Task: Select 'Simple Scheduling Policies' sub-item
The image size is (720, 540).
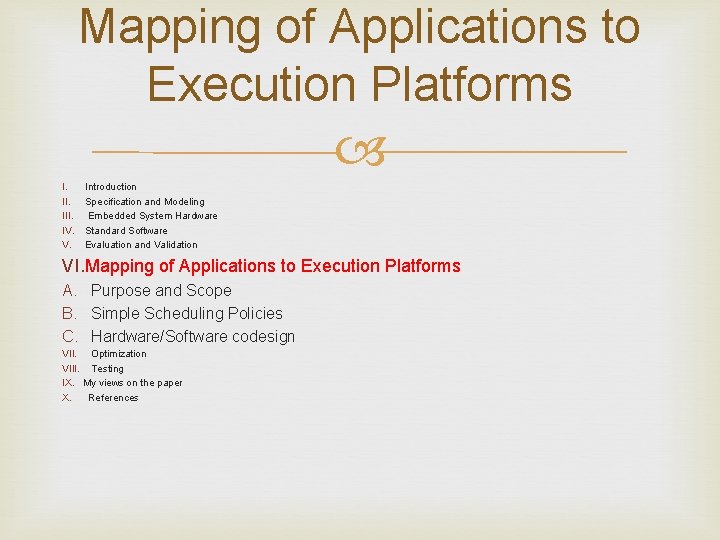Action: coord(186,314)
